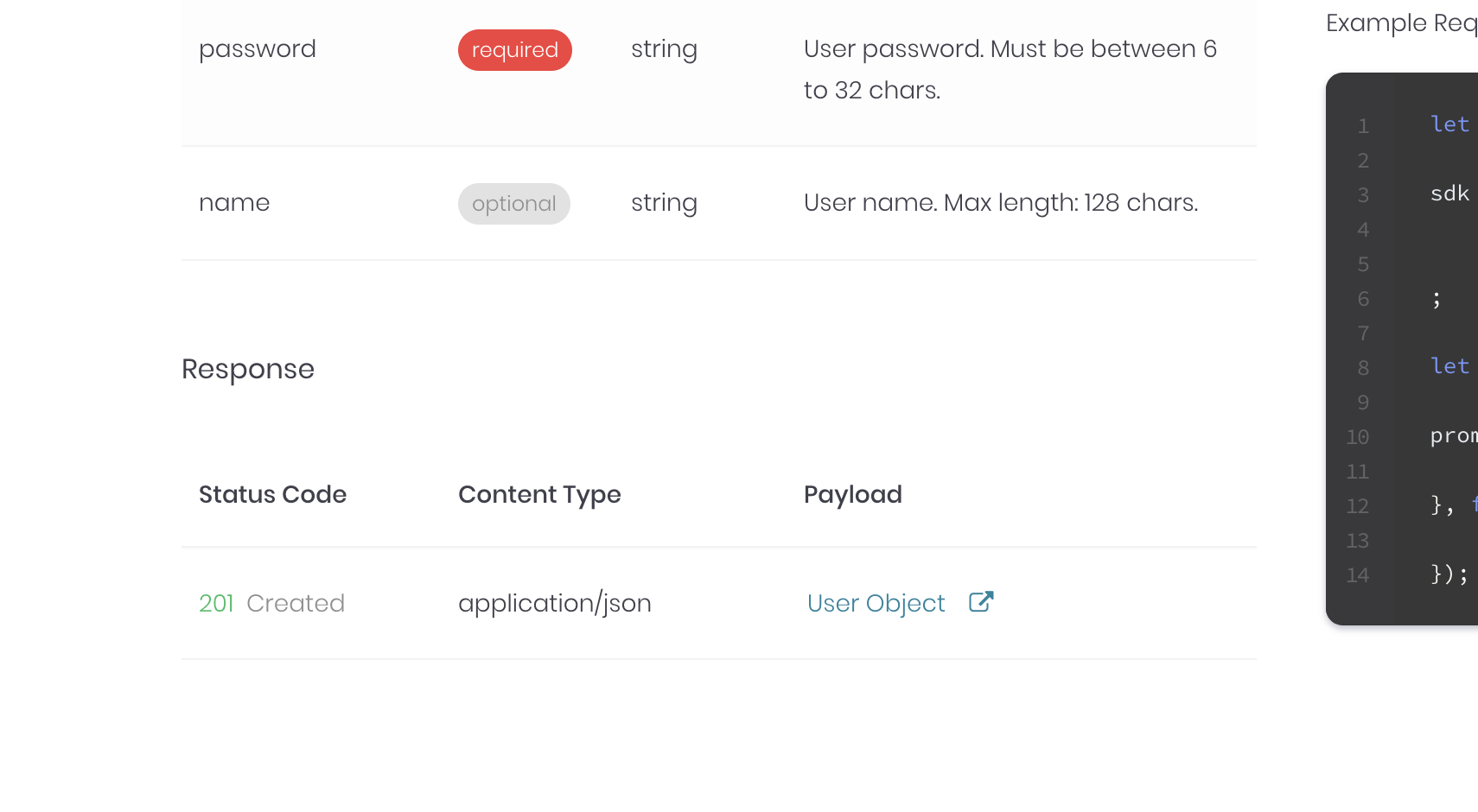
Task: Select the name parameter row
Action: click(x=234, y=202)
